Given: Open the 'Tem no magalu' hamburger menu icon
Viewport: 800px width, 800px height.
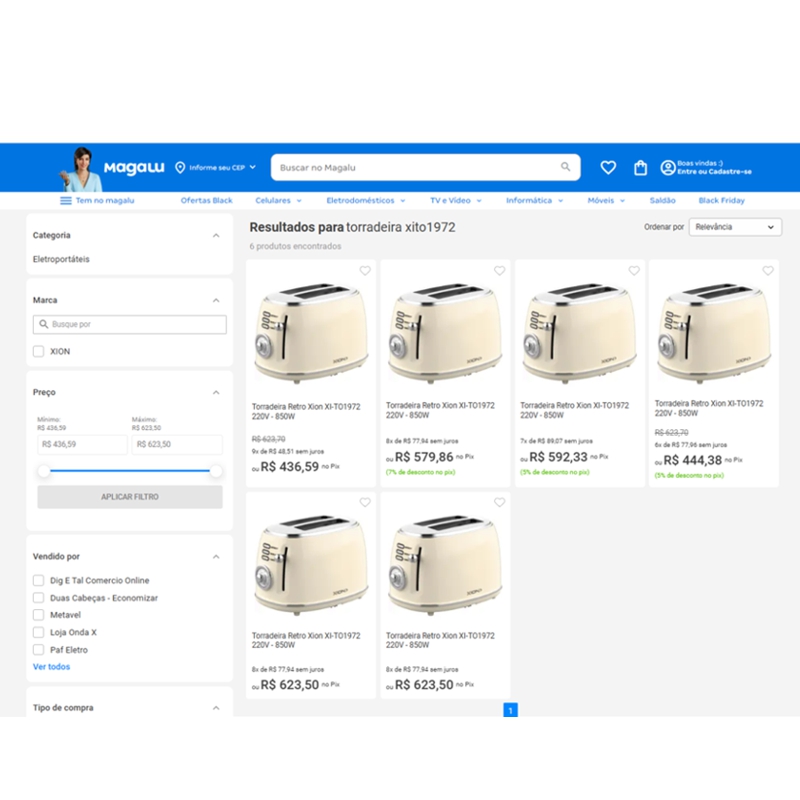Looking at the screenshot, I should (x=66, y=201).
